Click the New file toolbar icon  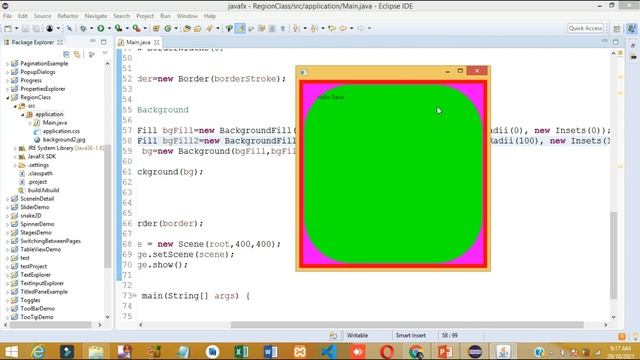coord(8,28)
